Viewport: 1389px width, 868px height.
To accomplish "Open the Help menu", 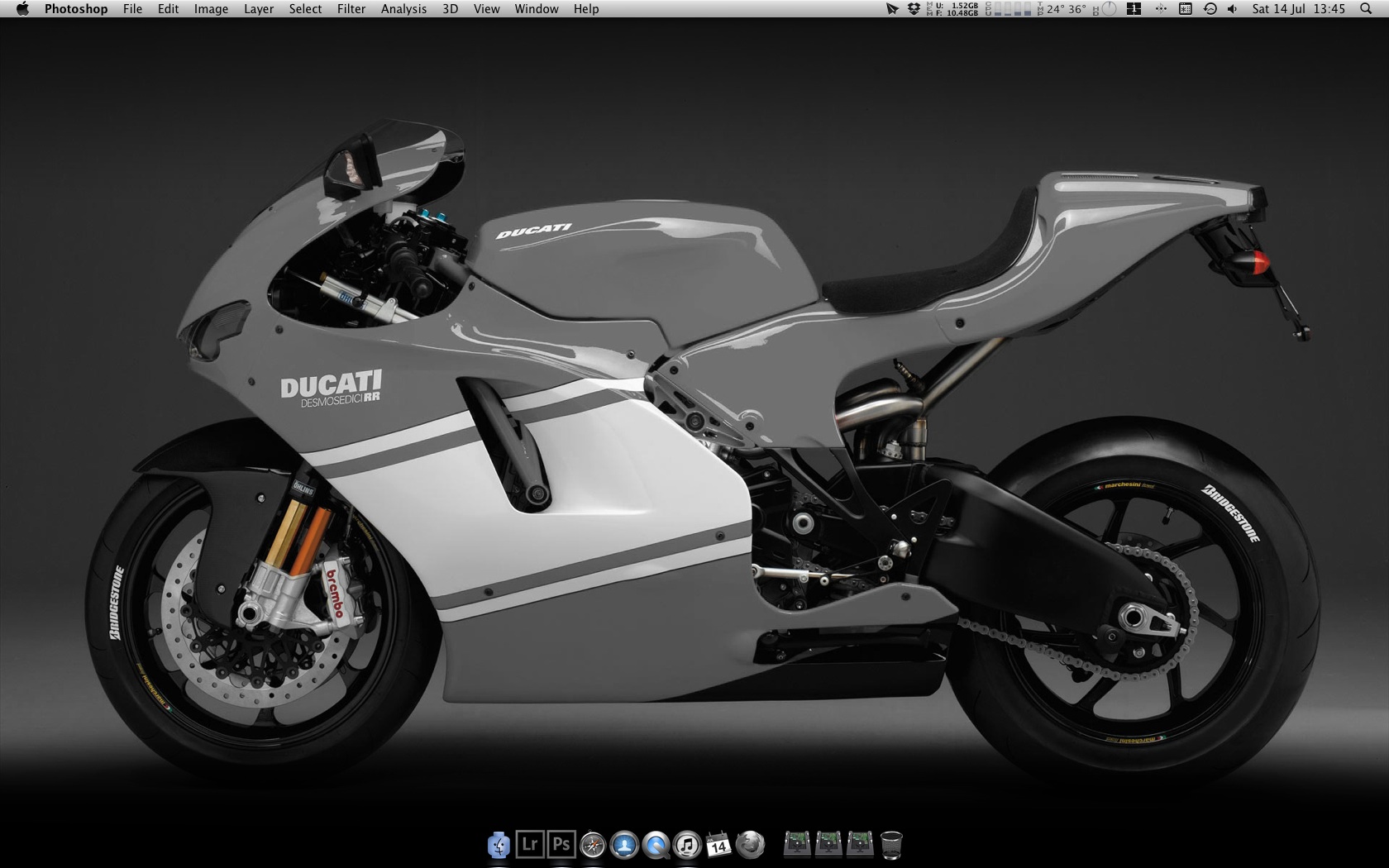I will tap(586, 9).
